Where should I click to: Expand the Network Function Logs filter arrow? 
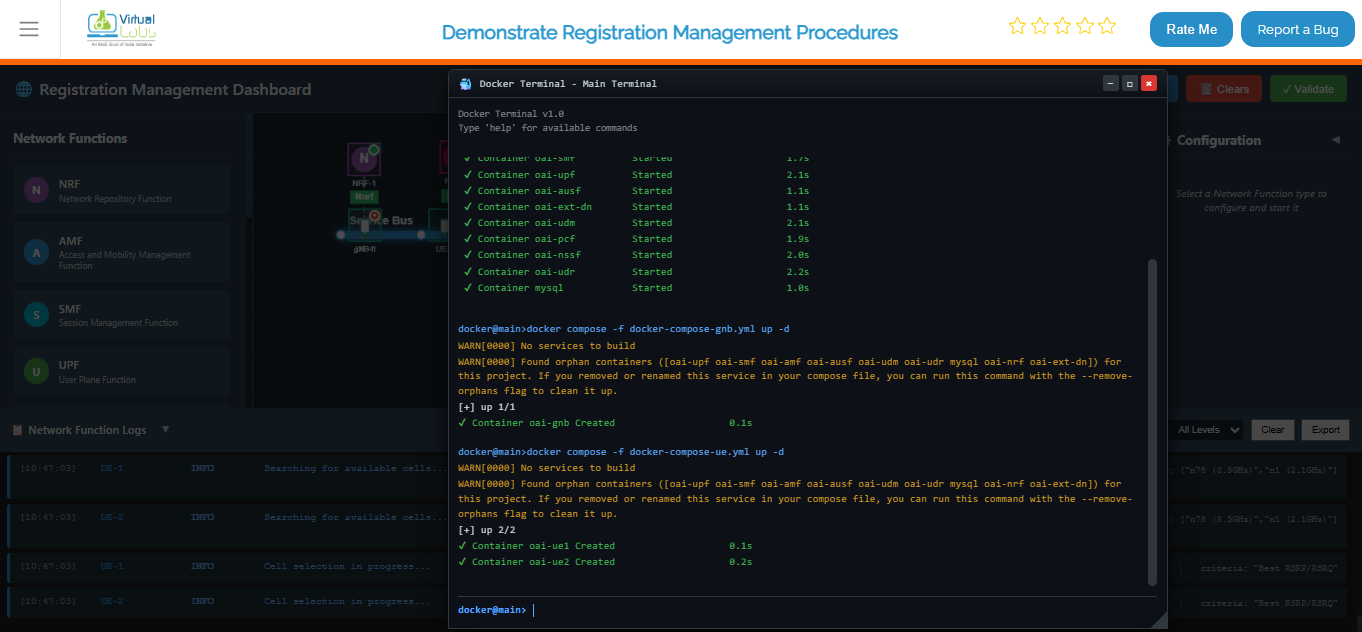[x=165, y=429]
